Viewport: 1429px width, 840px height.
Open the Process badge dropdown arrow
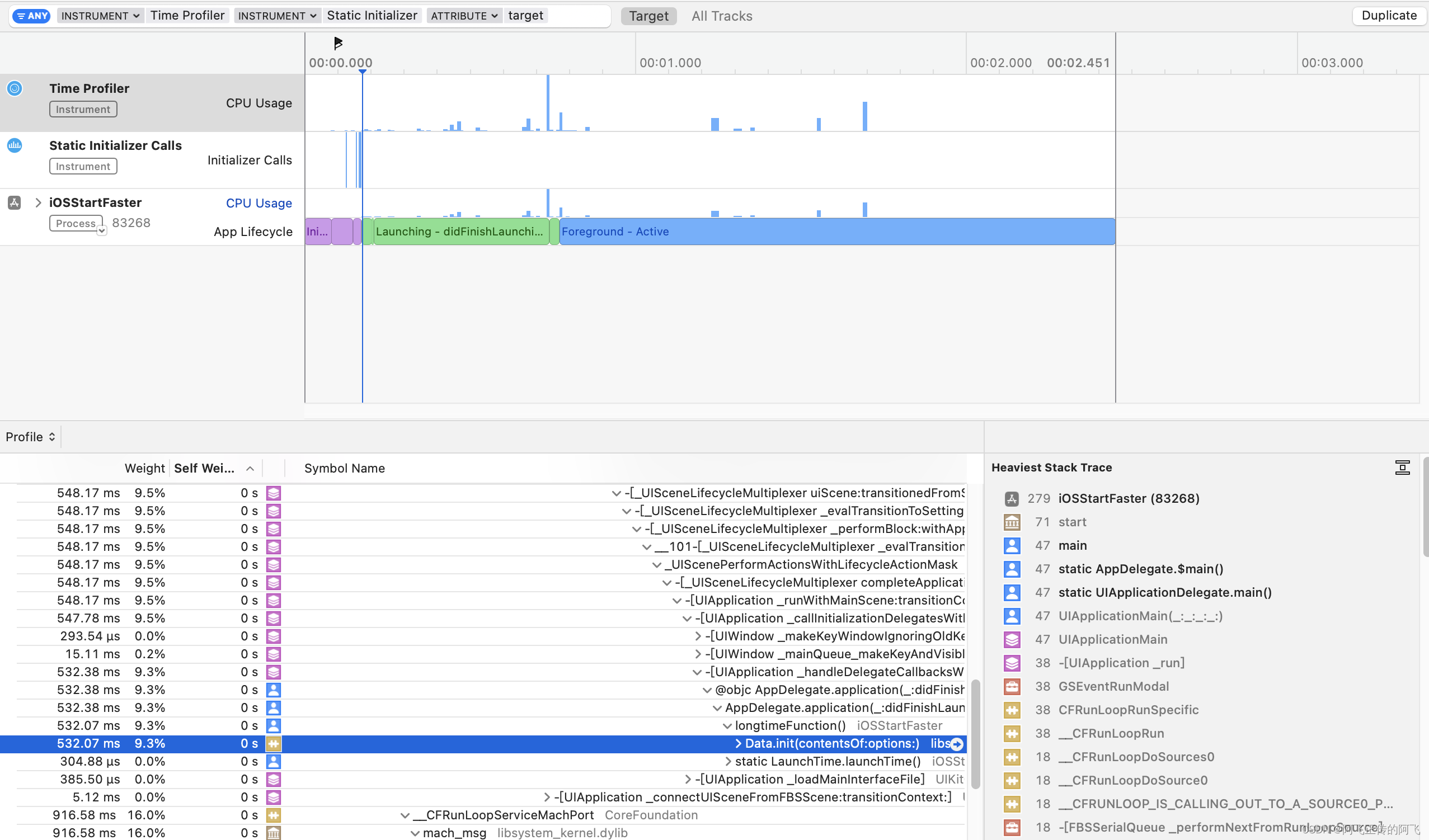(x=101, y=230)
